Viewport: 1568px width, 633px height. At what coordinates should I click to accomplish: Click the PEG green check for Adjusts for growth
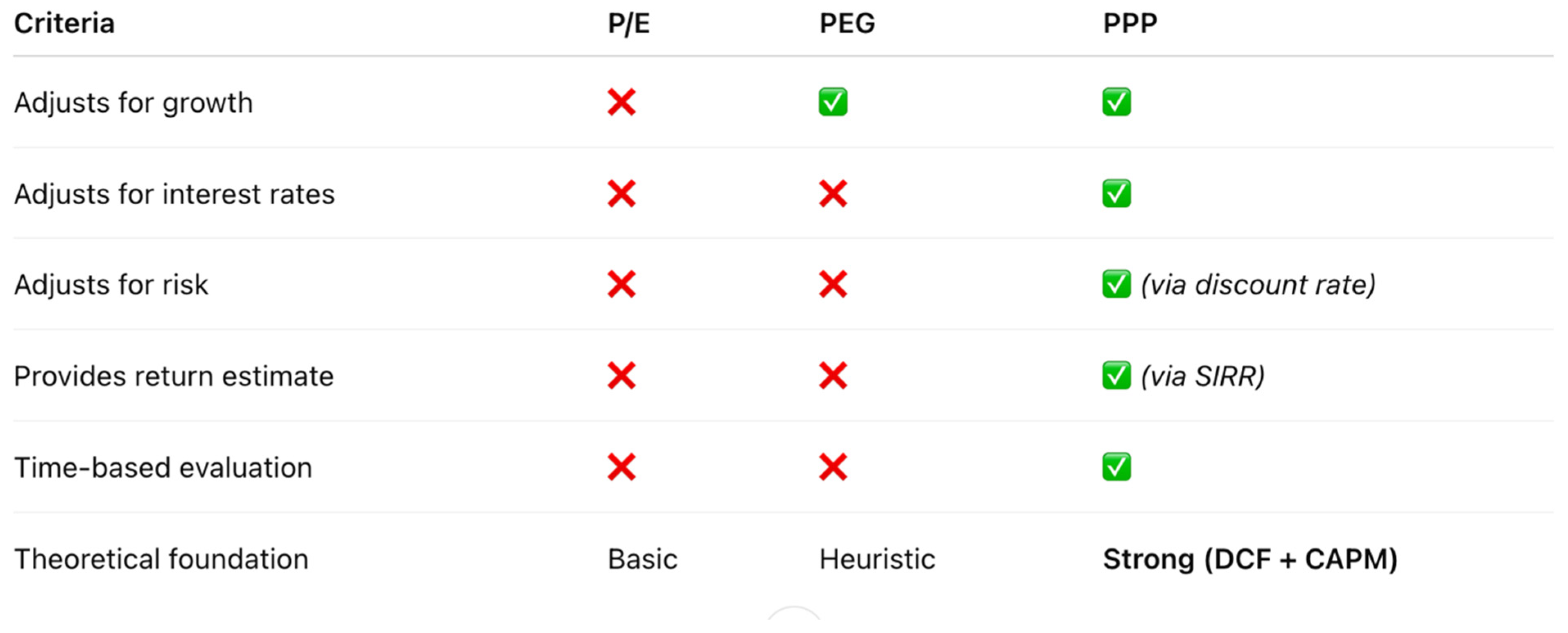click(x=833, y=102)
